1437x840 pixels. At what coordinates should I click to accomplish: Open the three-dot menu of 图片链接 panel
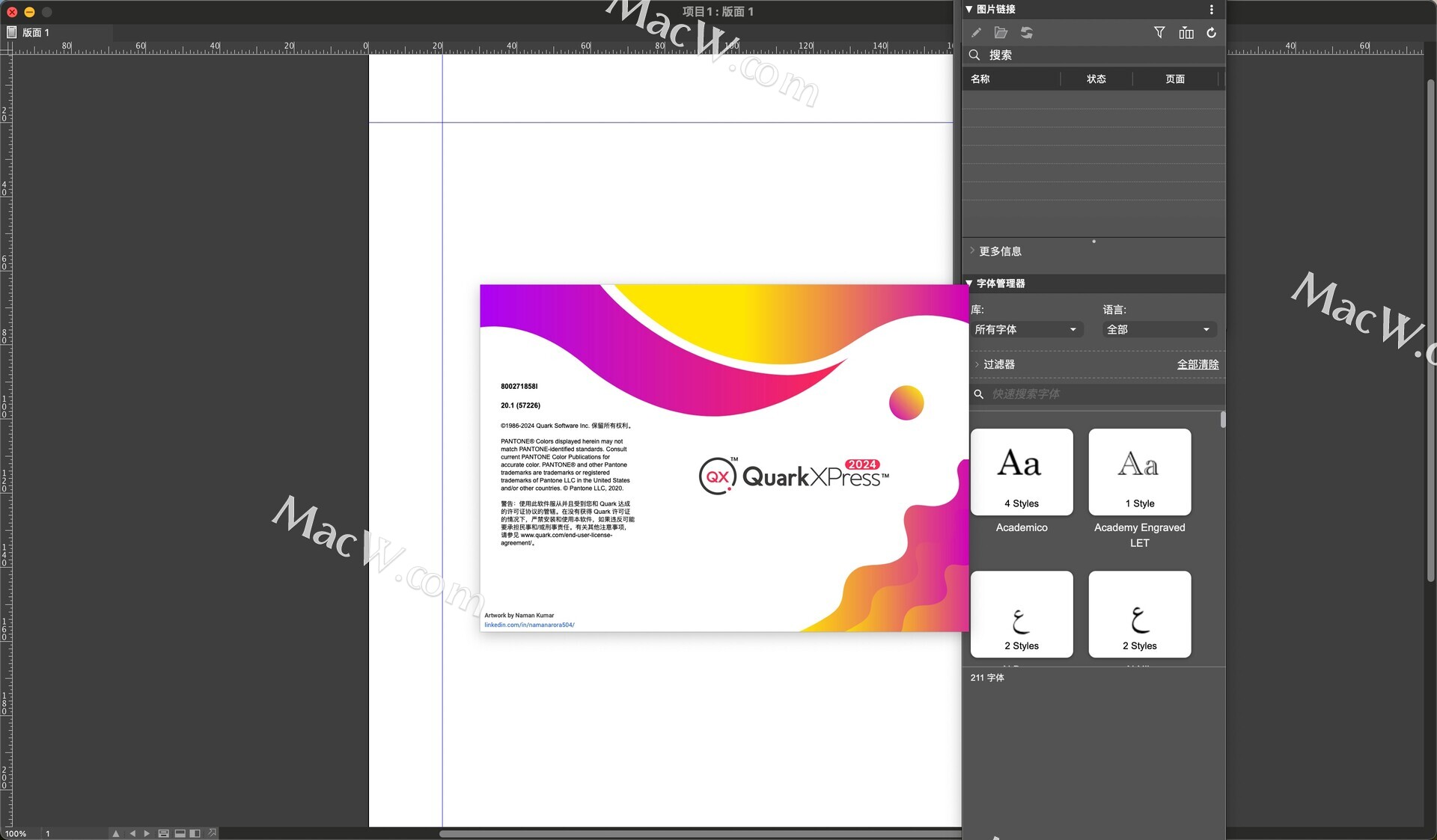[x=1212, y=10]
